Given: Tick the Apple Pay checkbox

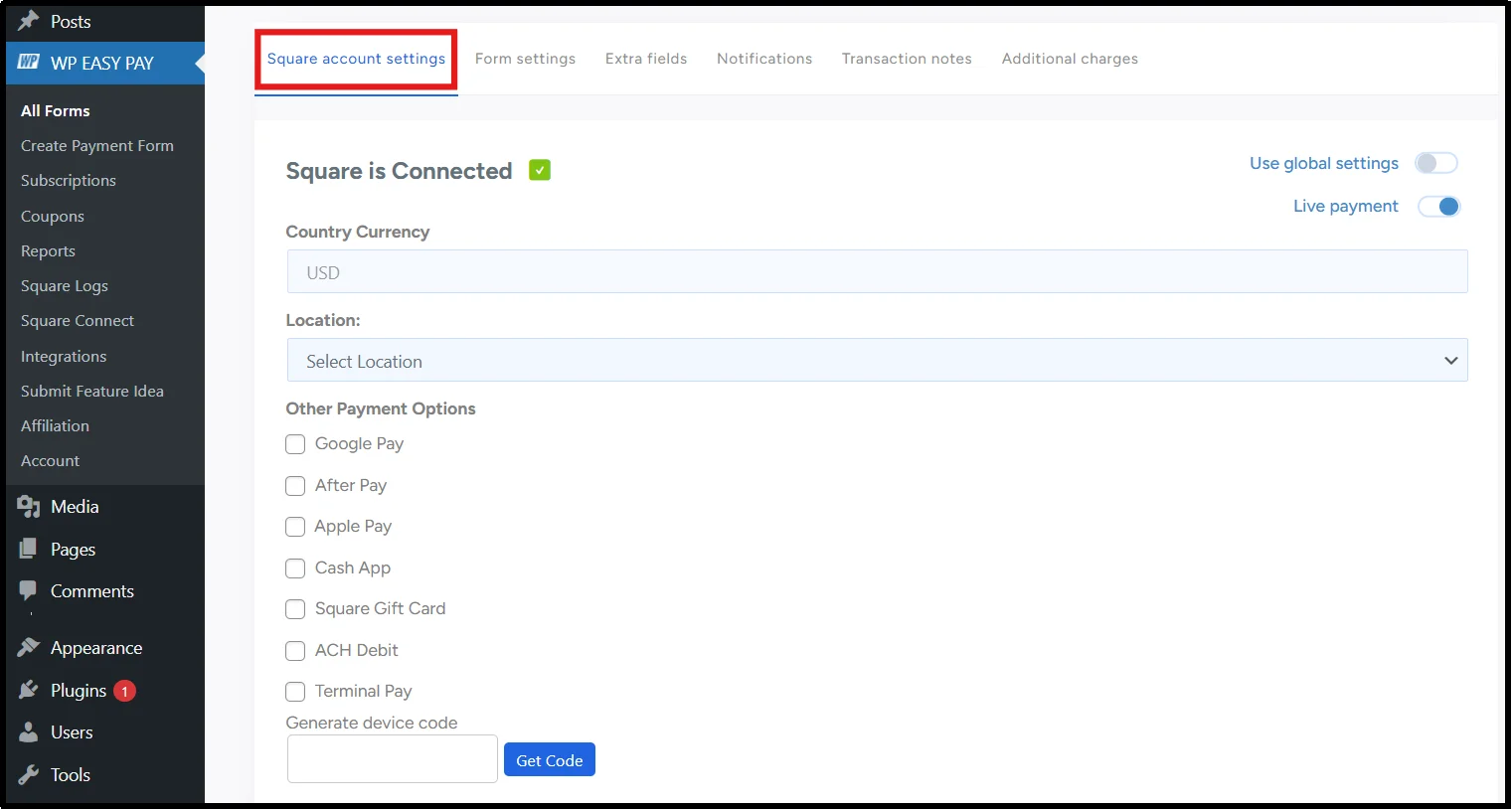Looking at the screenshot, I should (x=295, y=527).
